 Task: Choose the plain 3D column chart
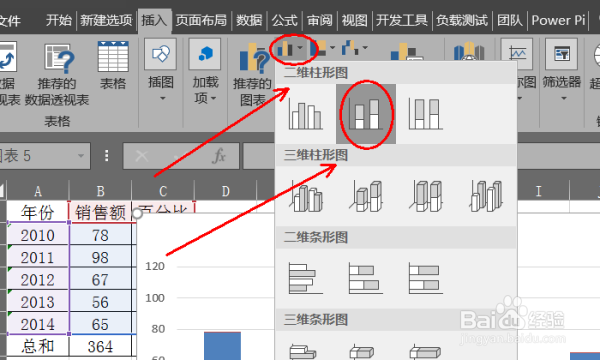(x=486, y=196)
